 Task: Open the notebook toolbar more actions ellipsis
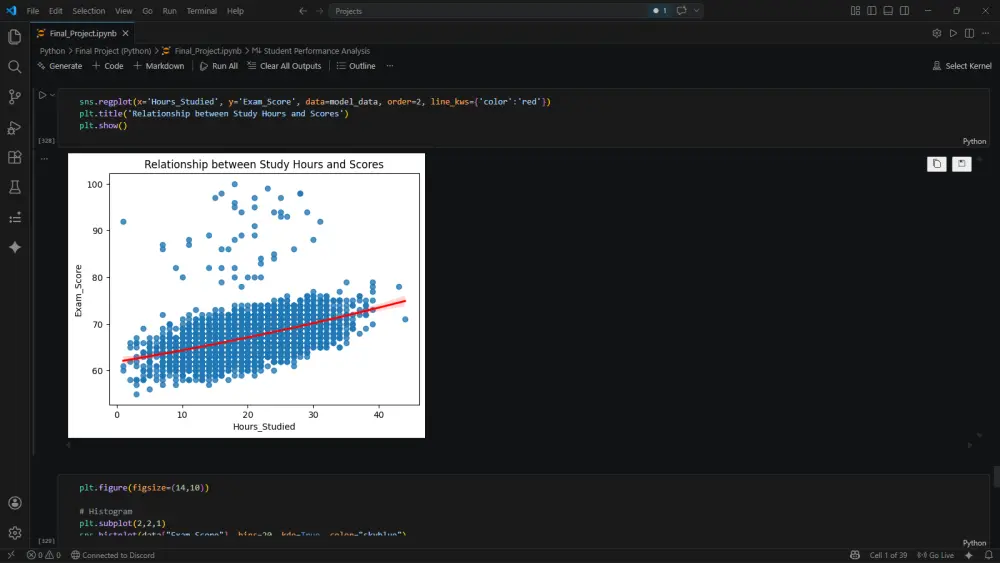pos(390,66)
